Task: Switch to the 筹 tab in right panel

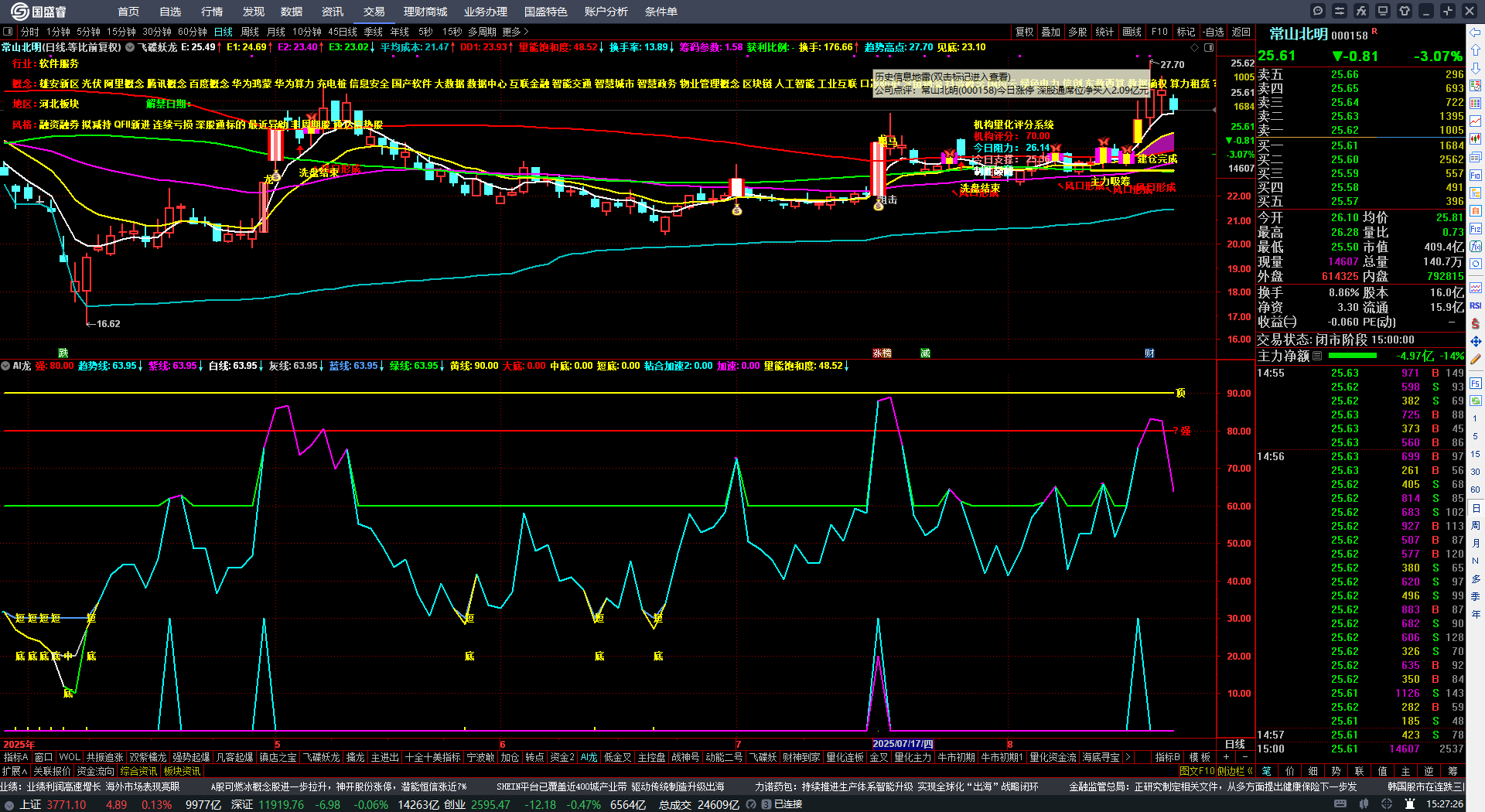Action: pos(1453,771)
